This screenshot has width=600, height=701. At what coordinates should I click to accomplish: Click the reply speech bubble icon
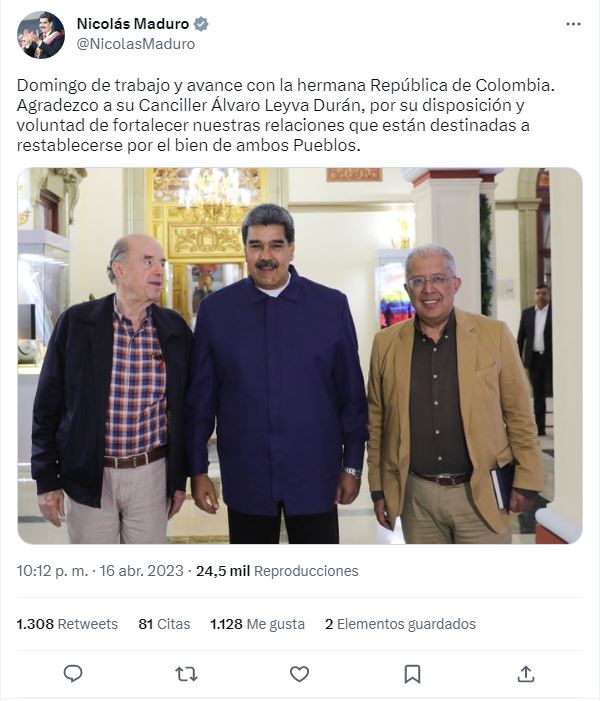73,674
